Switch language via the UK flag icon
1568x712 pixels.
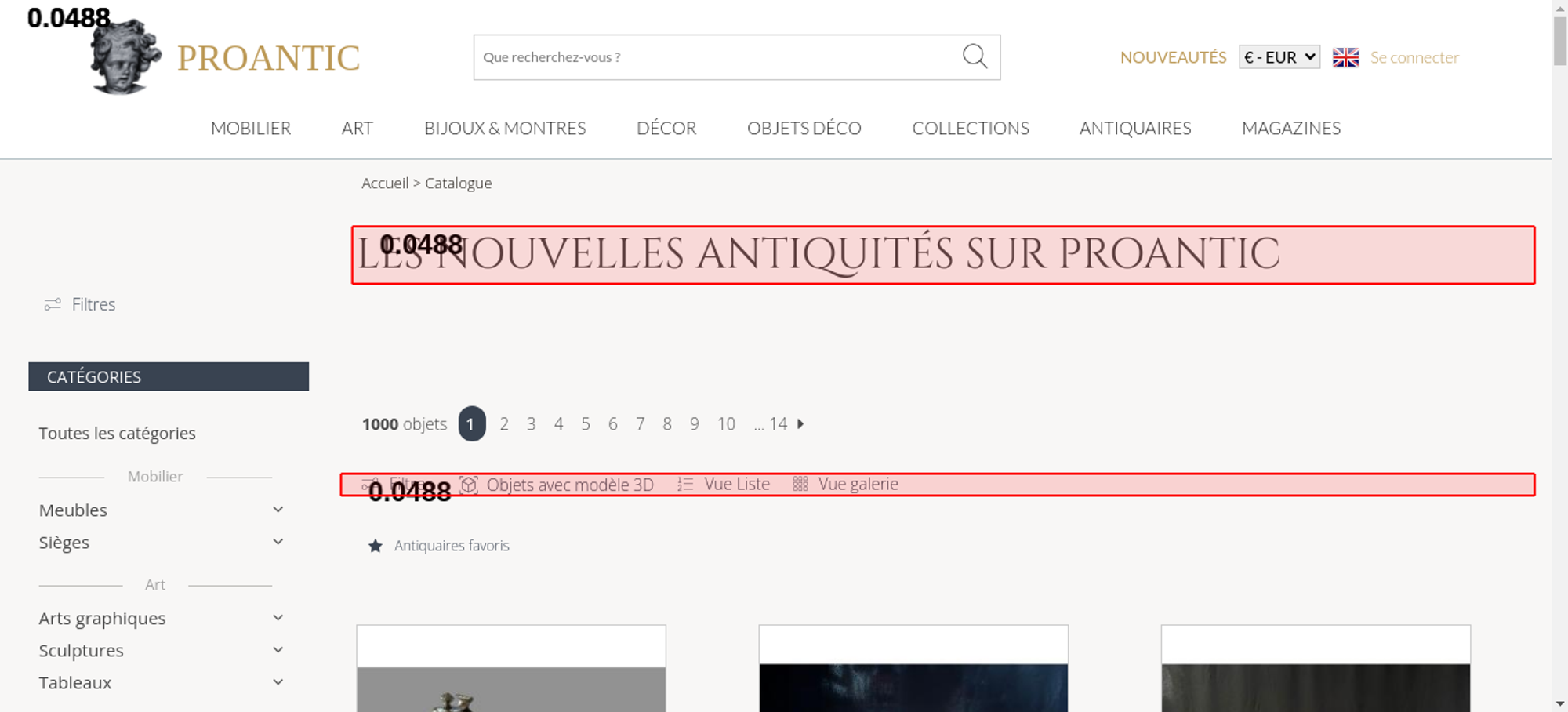(x=1345, y=57)
